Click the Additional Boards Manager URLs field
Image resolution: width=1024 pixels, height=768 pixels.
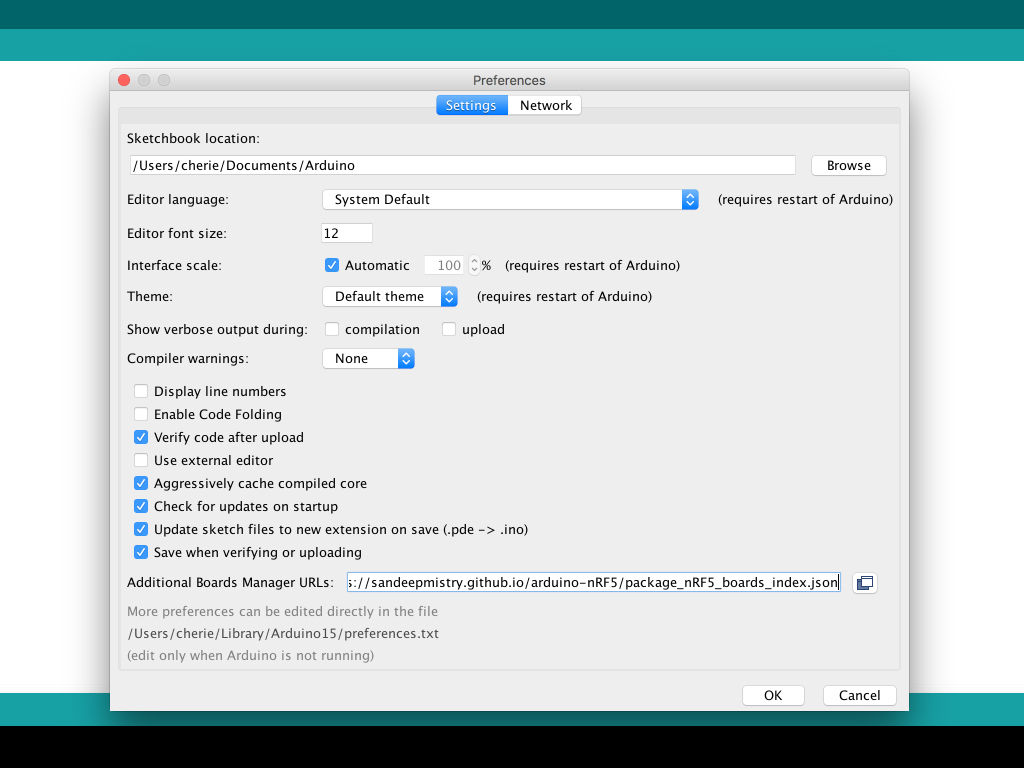tap(594, 583)
